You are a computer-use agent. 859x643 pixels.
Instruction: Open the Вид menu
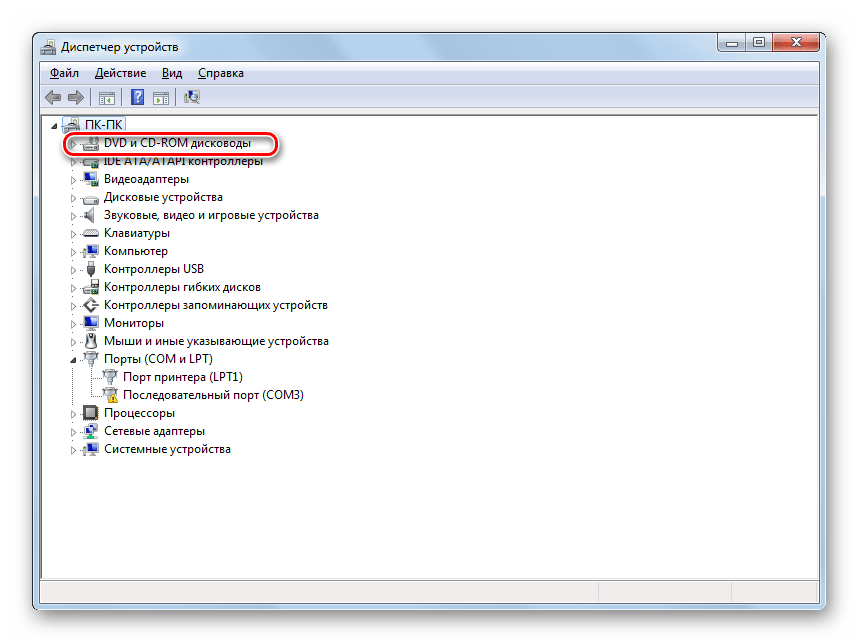171,73
